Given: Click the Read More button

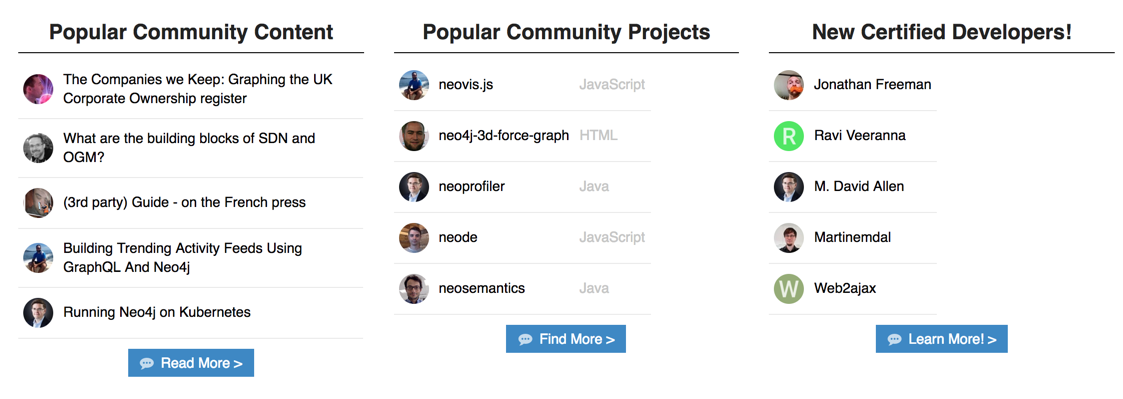Looking at the screenshot, I should coord(191,363).
